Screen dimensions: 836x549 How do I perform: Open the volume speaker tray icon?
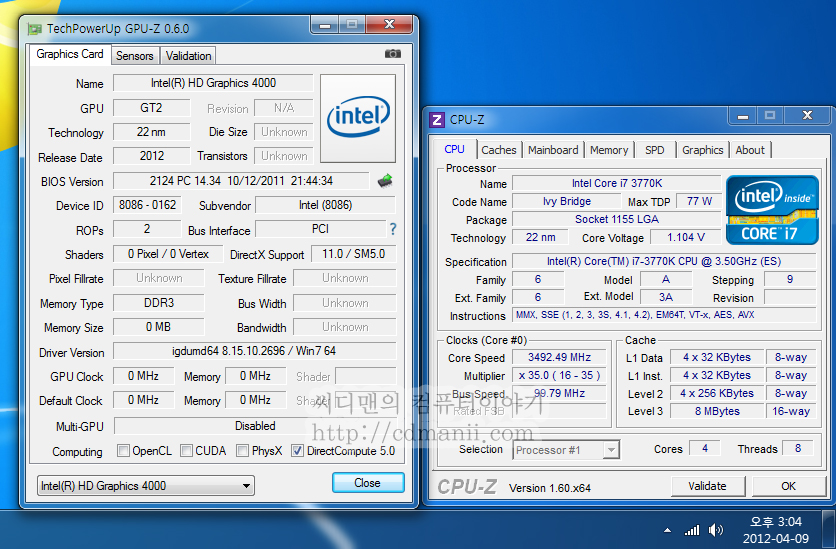716,530
